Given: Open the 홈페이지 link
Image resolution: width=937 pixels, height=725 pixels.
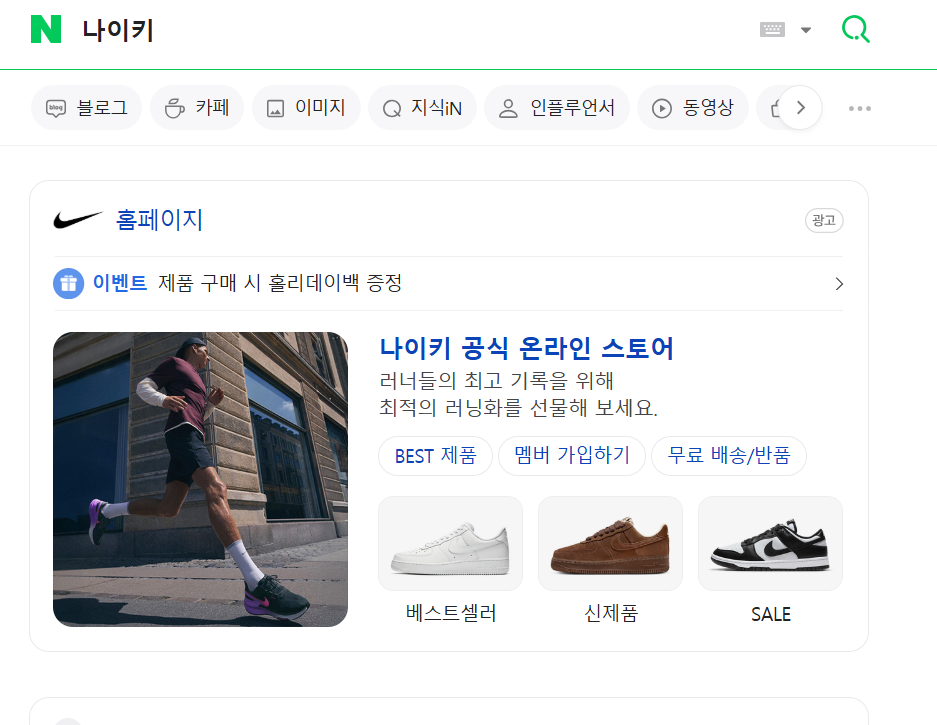Looking at the screenshot, I should point(160,220).
